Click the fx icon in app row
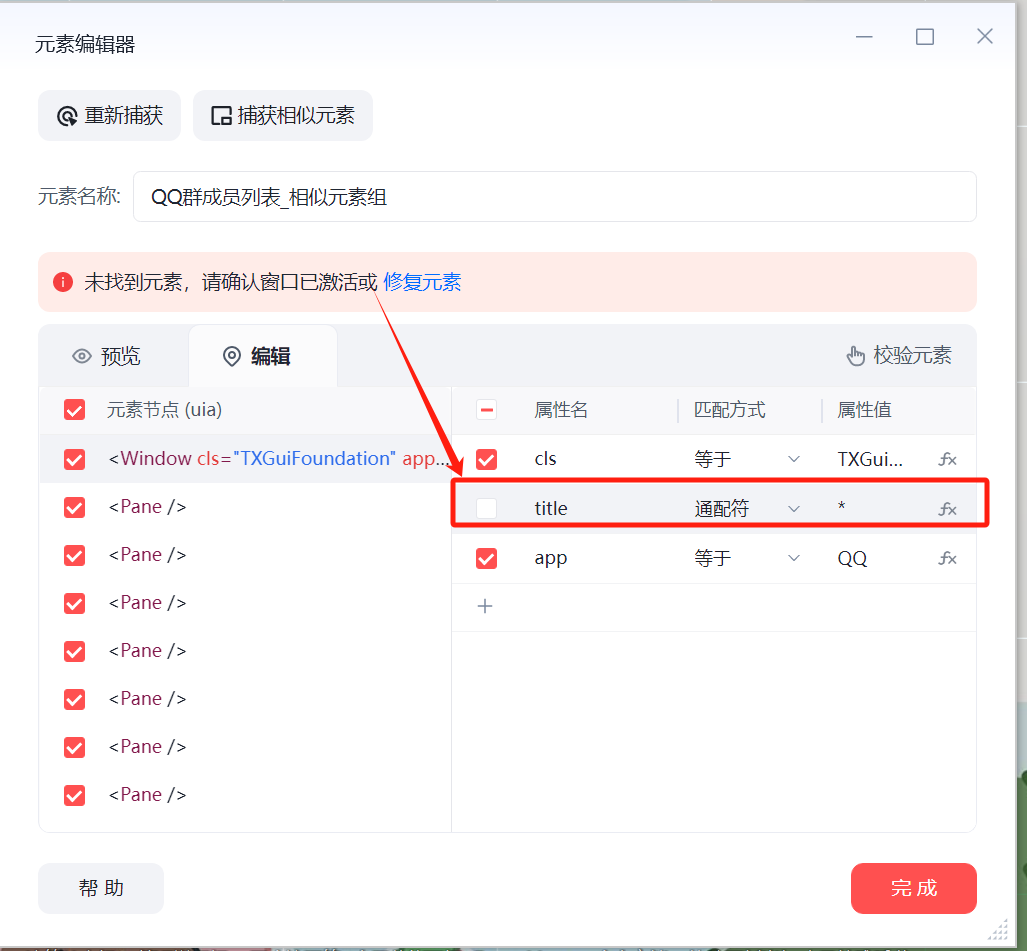 point(947,558)
